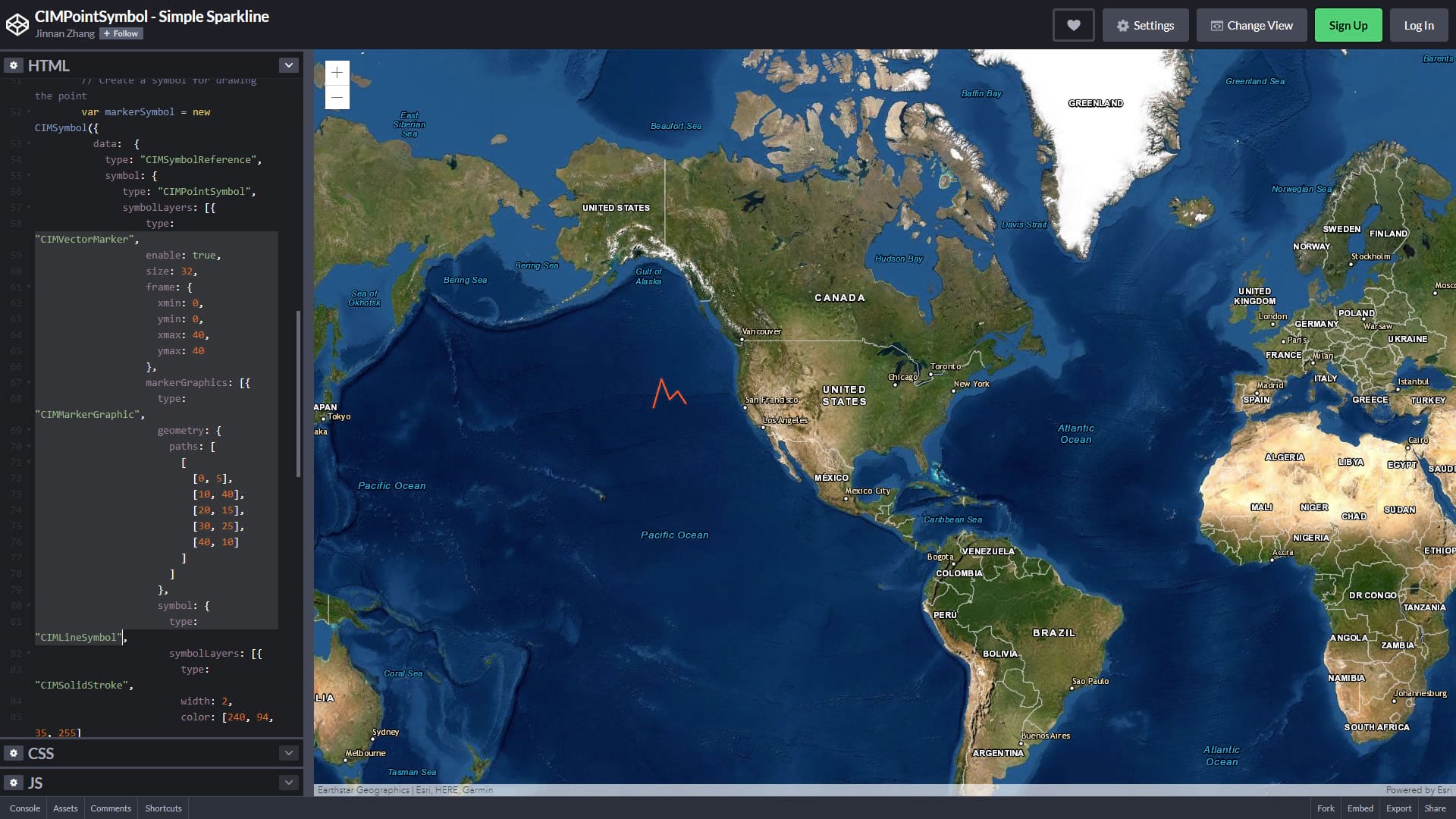Click the Jinnan Zhang author link
The width and height of the screenshot is (1456, 819).
pos(64,33)
